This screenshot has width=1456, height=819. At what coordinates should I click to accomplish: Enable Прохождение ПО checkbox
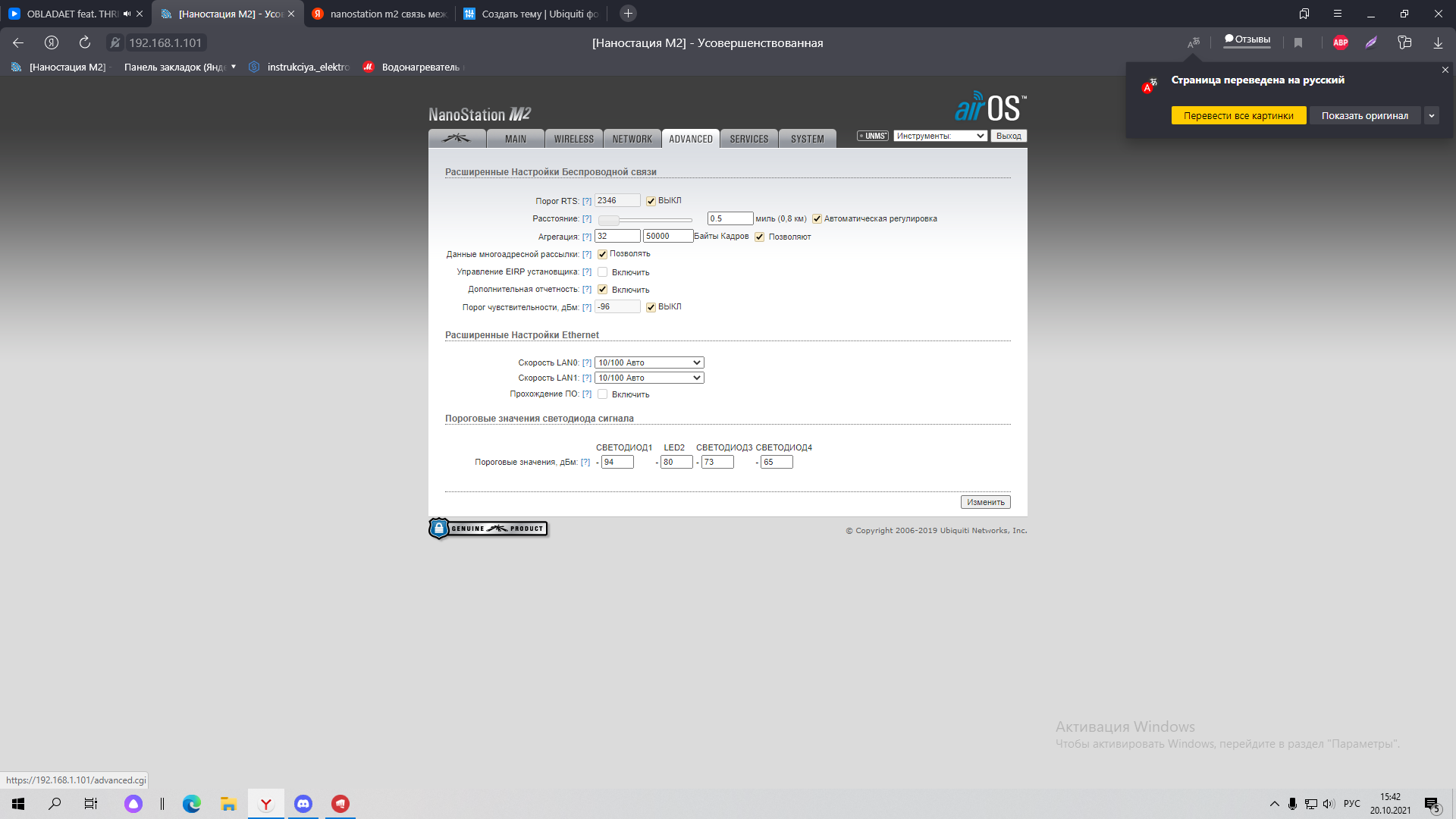click(x=602, y=394)
